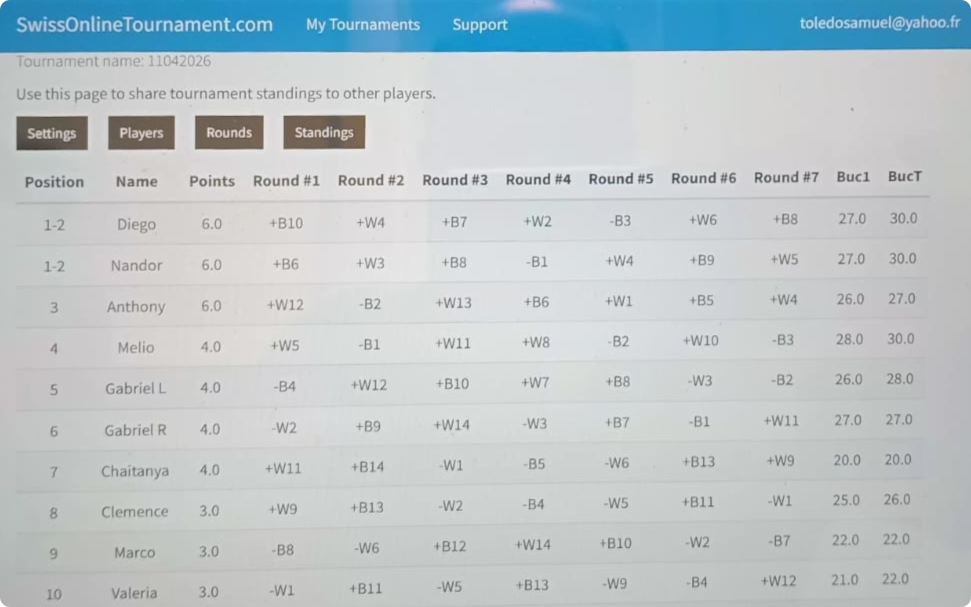Image resolution: width=971 pixels, height=607 pixels.
Task: Click the Players button
Action: (141, 133)
